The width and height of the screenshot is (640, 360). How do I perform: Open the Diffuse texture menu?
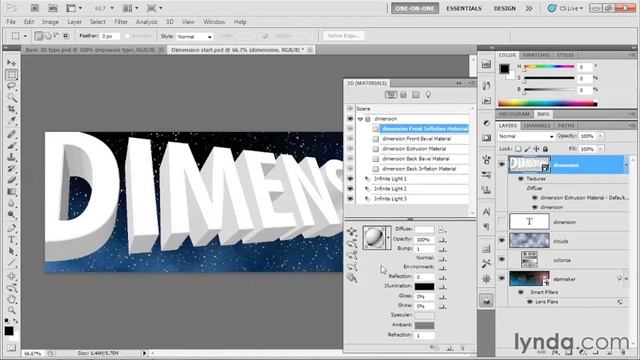click(442, 230)
